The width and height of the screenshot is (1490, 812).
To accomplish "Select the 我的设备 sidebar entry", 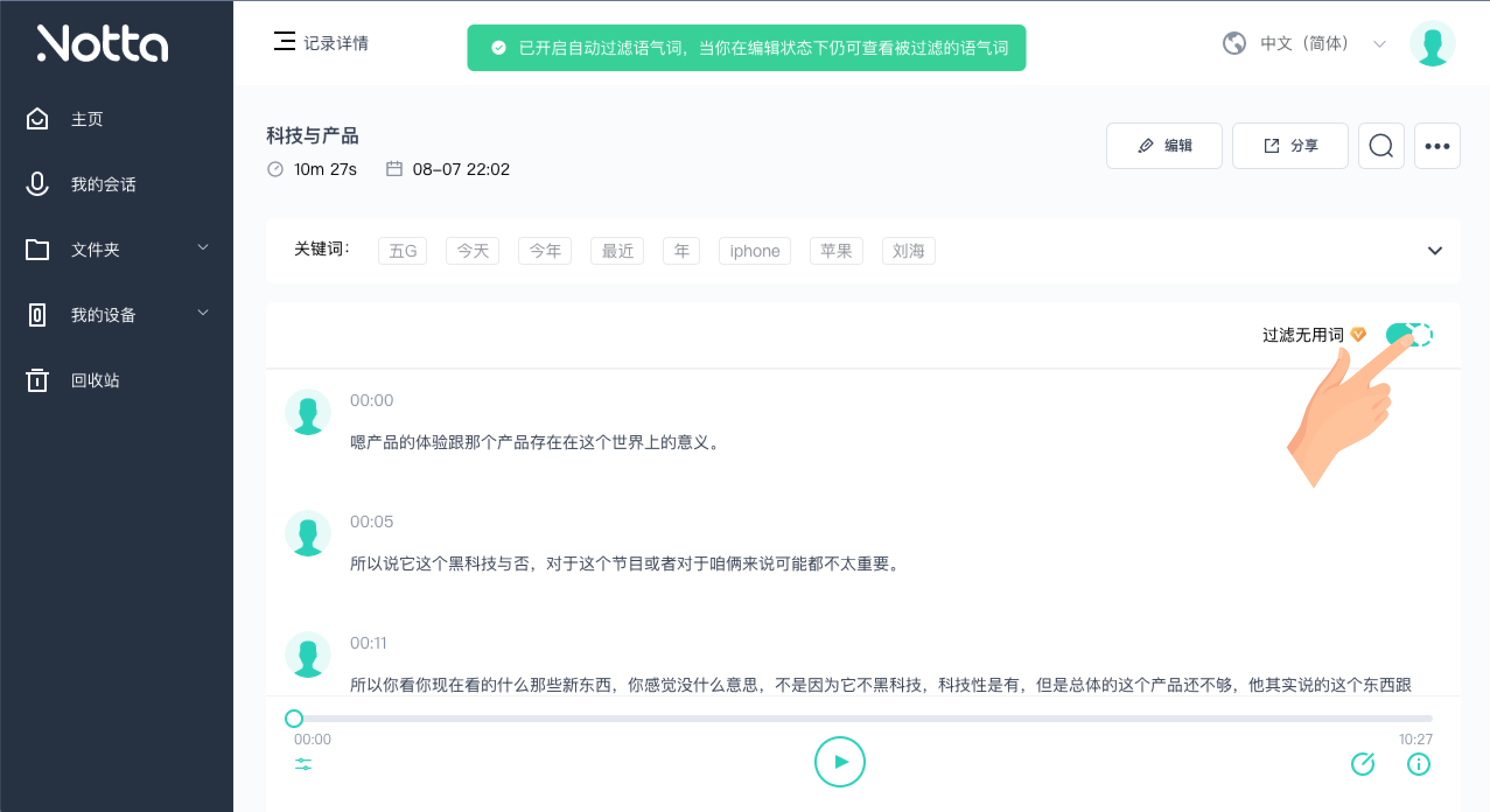I will [x=103, y=315].
